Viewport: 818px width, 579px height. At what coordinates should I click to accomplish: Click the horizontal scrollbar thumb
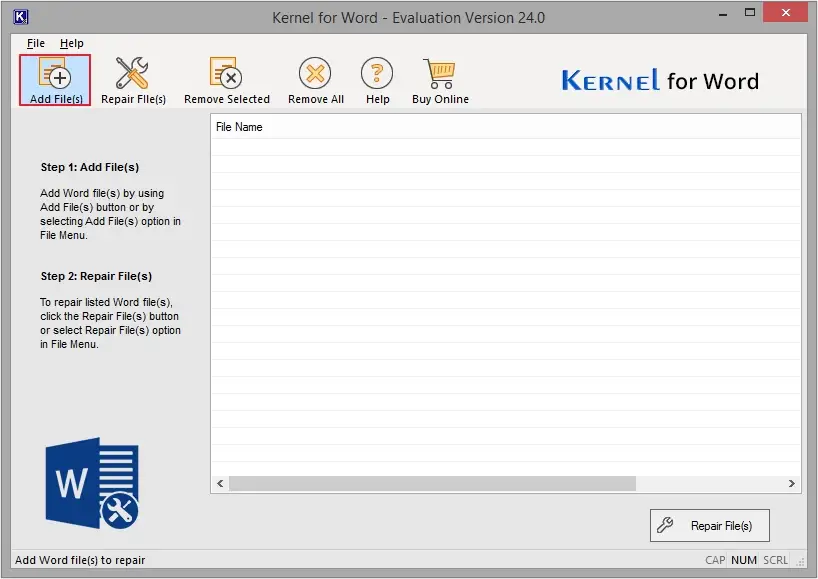point(432,484)
